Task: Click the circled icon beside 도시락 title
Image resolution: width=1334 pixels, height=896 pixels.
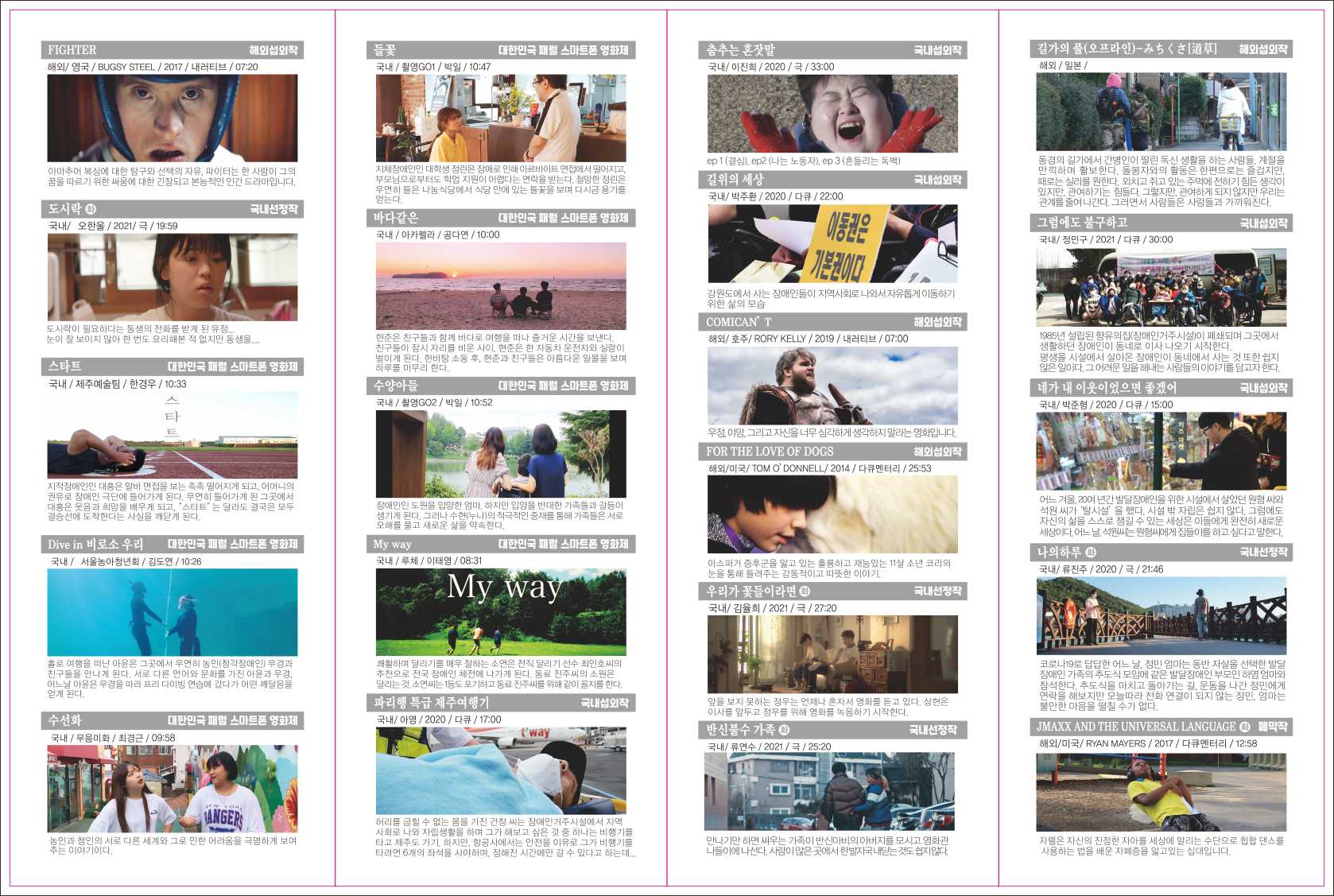Action: click(x=91, y=209)
